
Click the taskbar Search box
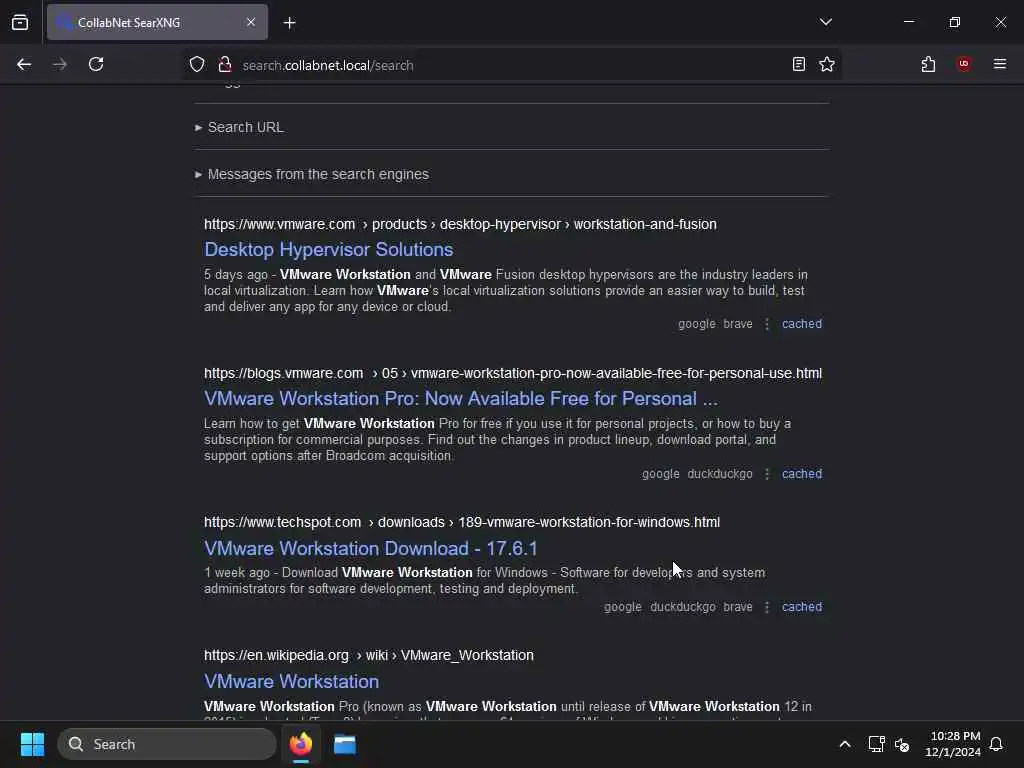click(167, 744)
